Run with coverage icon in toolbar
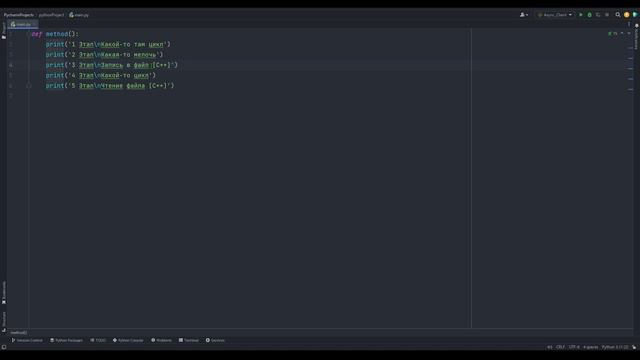This screenshot has width=640, height=360. click(598, 15)
